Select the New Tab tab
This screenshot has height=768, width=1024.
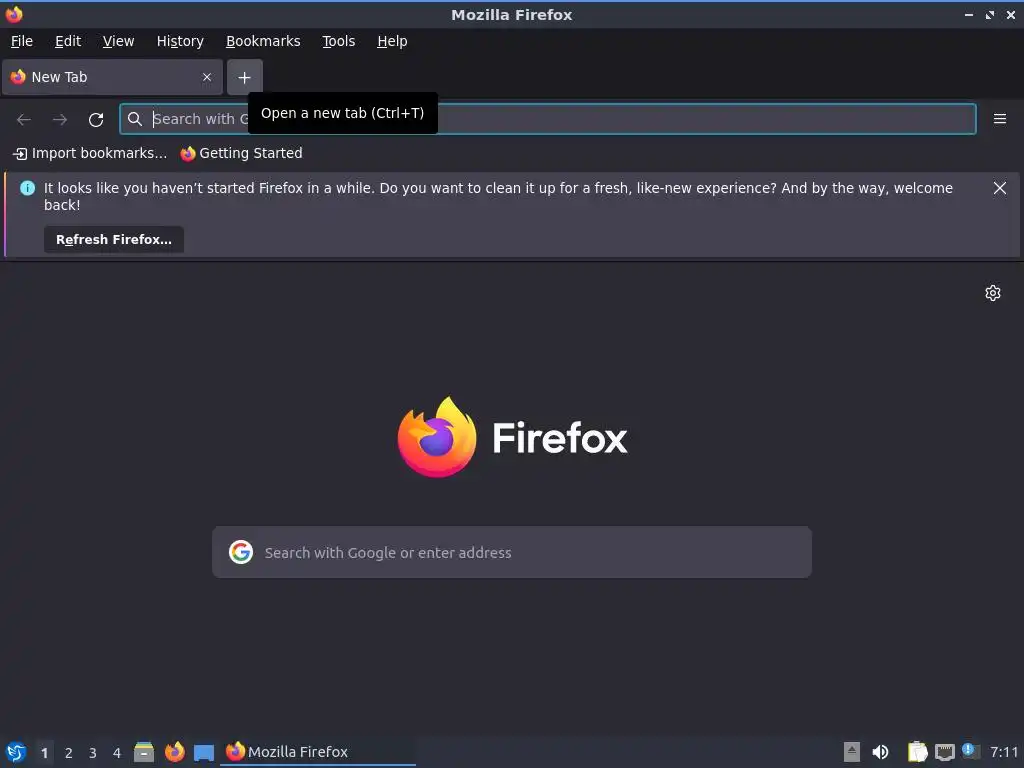[112, 77]
